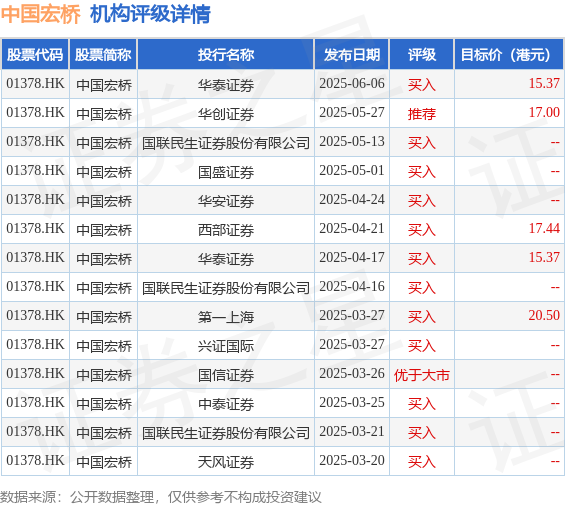Click the 数据来源 footer note
This screenshot has width=565, height=506.
[160, 497]
